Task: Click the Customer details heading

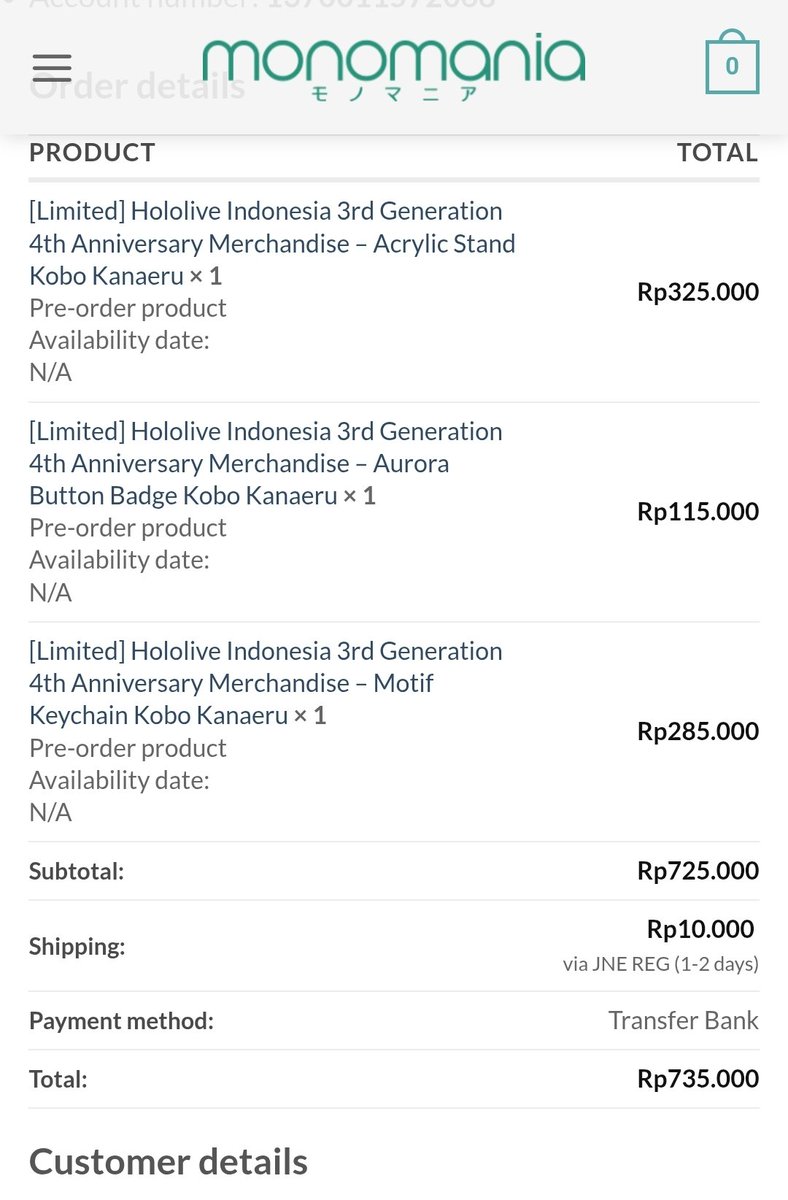Action: 168,1162
